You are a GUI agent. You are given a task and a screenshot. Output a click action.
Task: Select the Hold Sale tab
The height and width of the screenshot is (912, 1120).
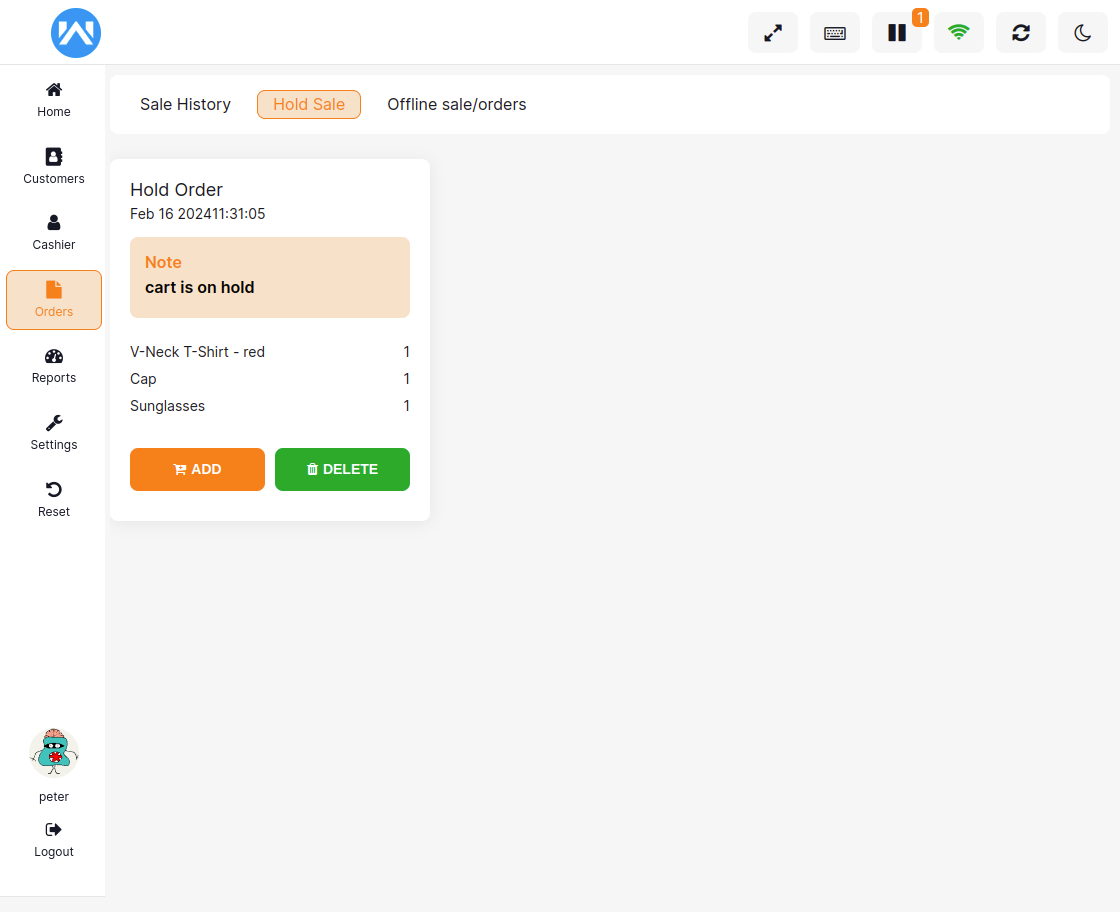point(309,105)
